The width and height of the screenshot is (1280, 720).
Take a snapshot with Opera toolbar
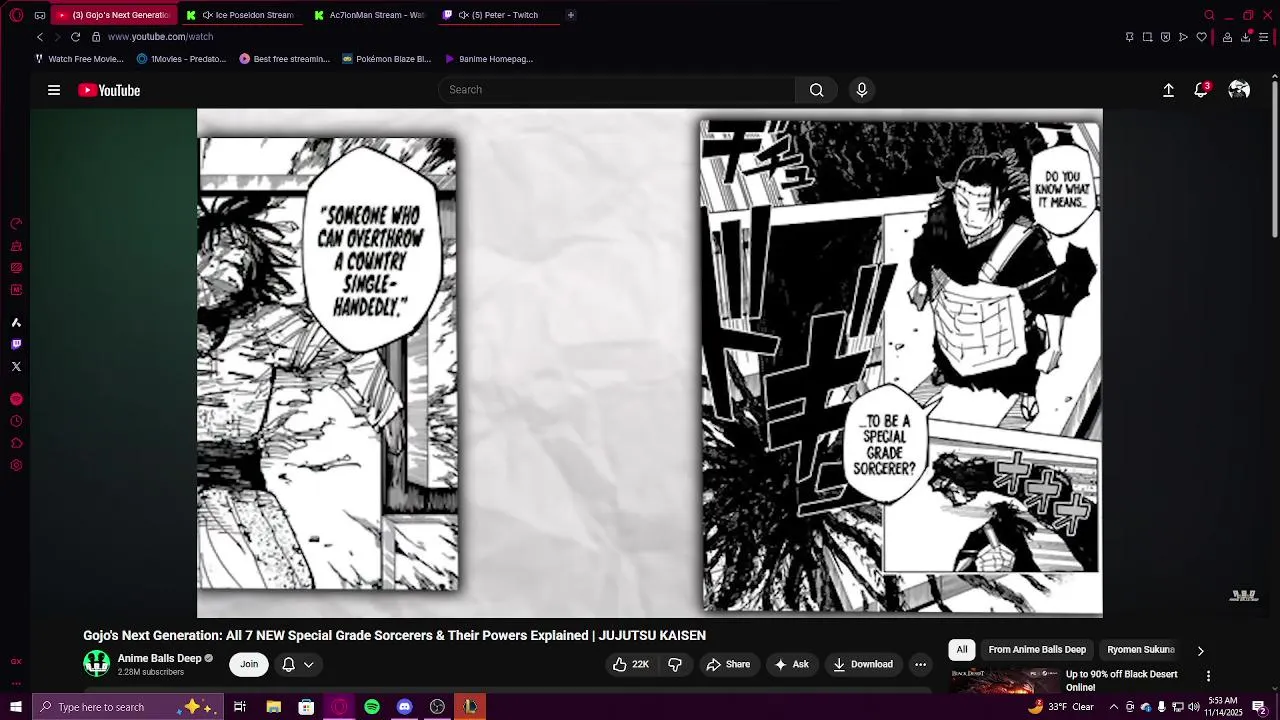[1147, 37]
